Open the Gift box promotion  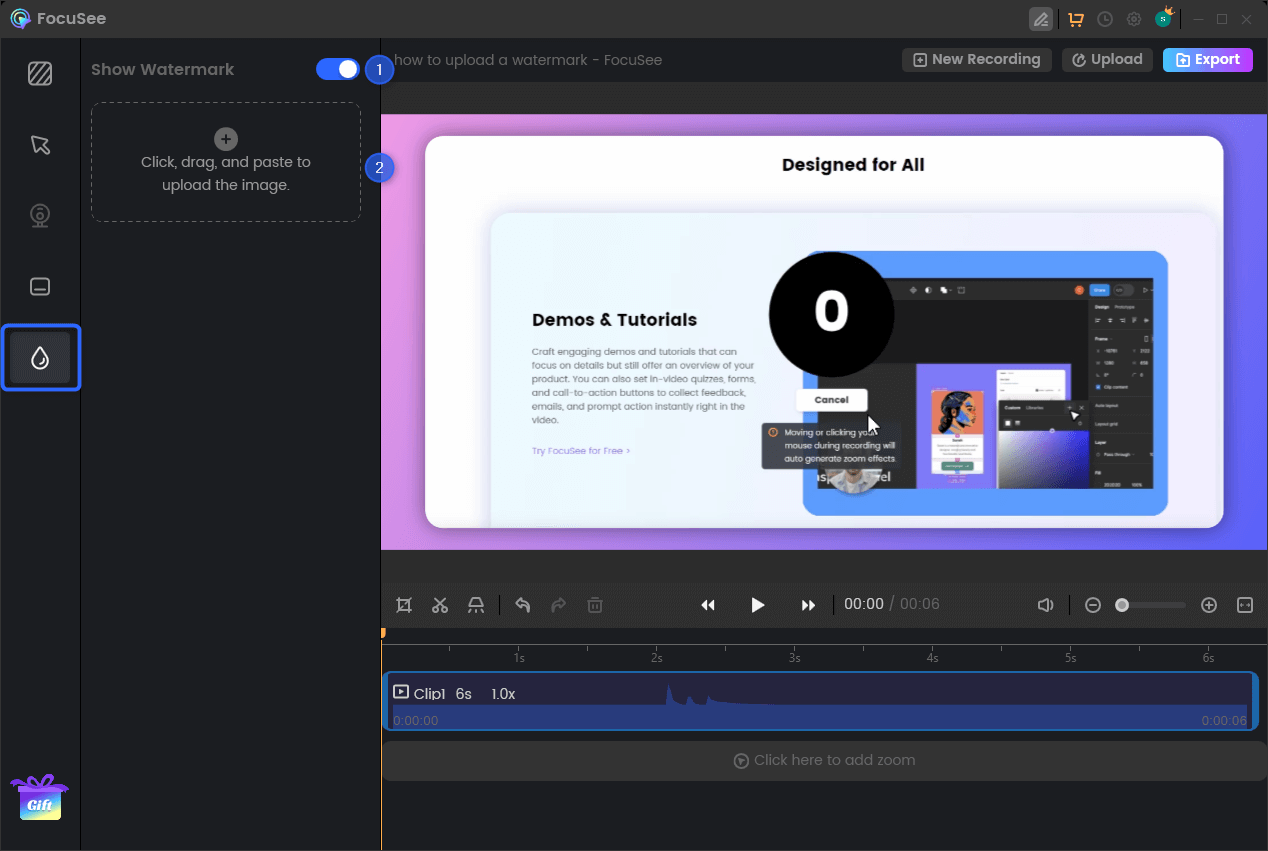click(40, 797)
